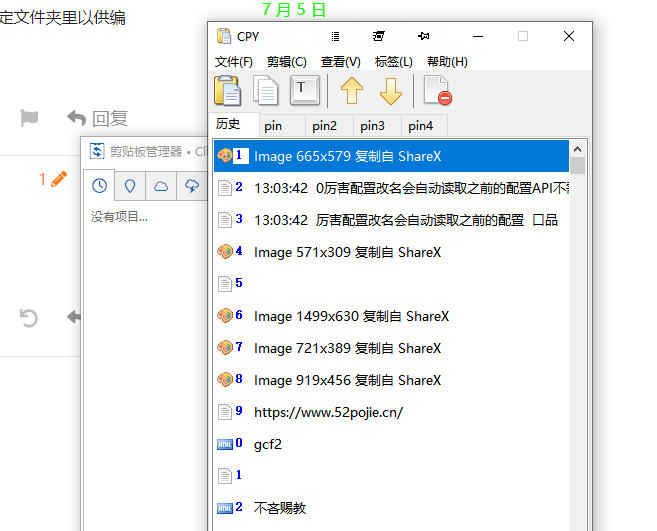Click the copy documents toolbar icon
Image resolution: width=657 pixels, height=531 pixels.
coord(266,91)
